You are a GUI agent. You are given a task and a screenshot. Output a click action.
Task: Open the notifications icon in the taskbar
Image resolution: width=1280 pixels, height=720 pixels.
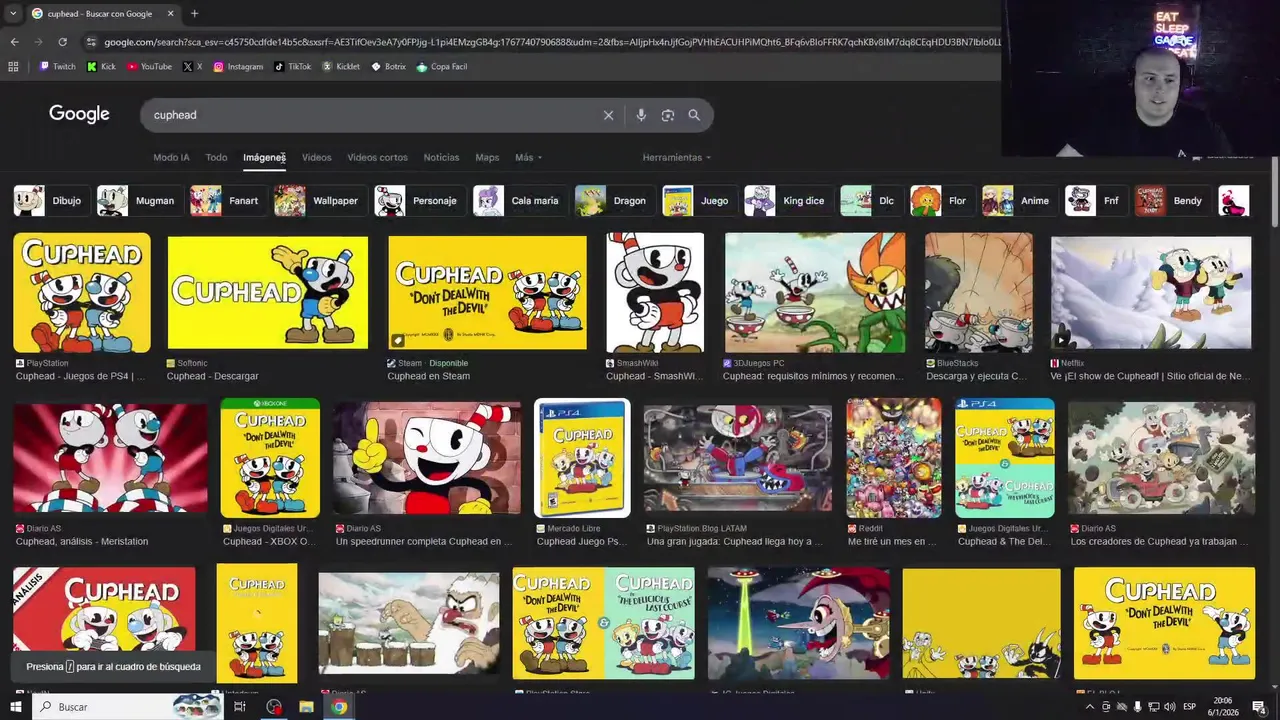pyautogui.click(x=1259, y=707)
